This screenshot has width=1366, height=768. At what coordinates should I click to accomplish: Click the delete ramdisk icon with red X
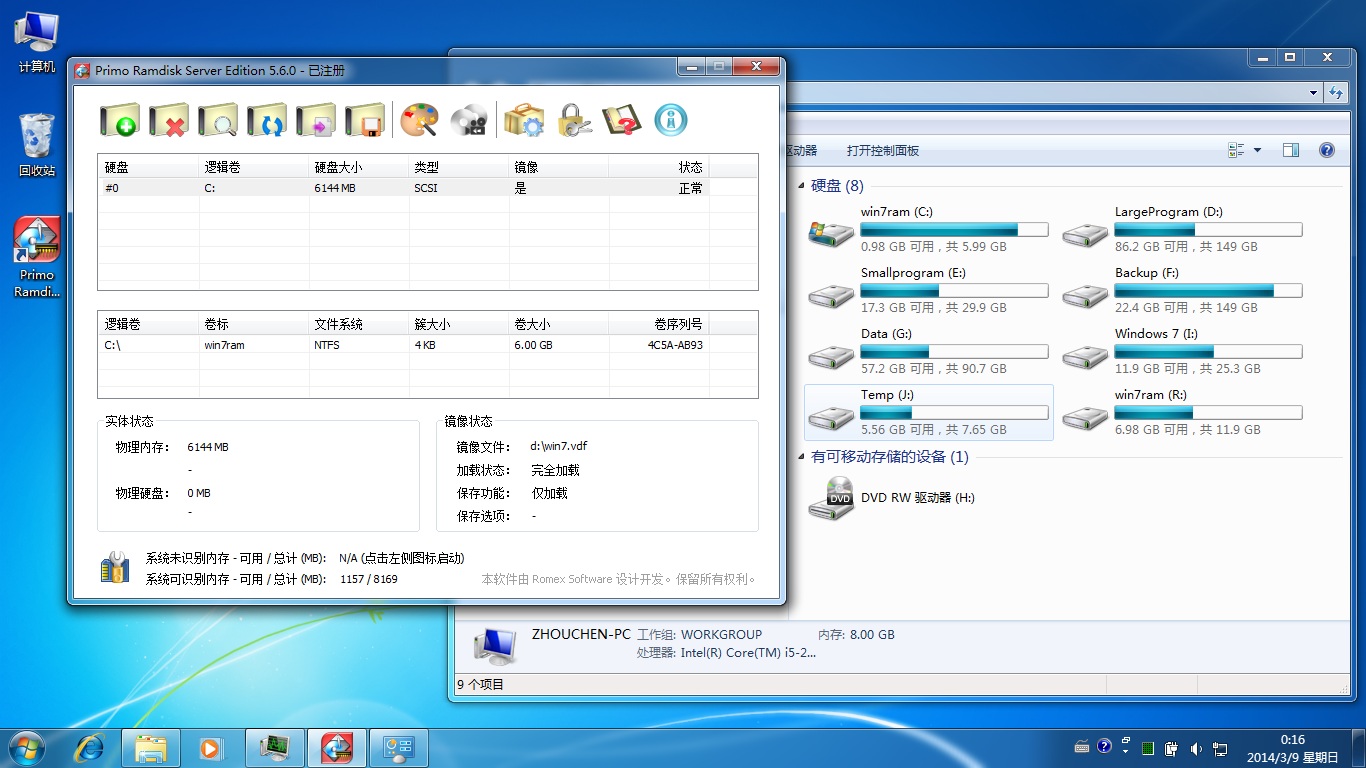[x=169, y=120]
